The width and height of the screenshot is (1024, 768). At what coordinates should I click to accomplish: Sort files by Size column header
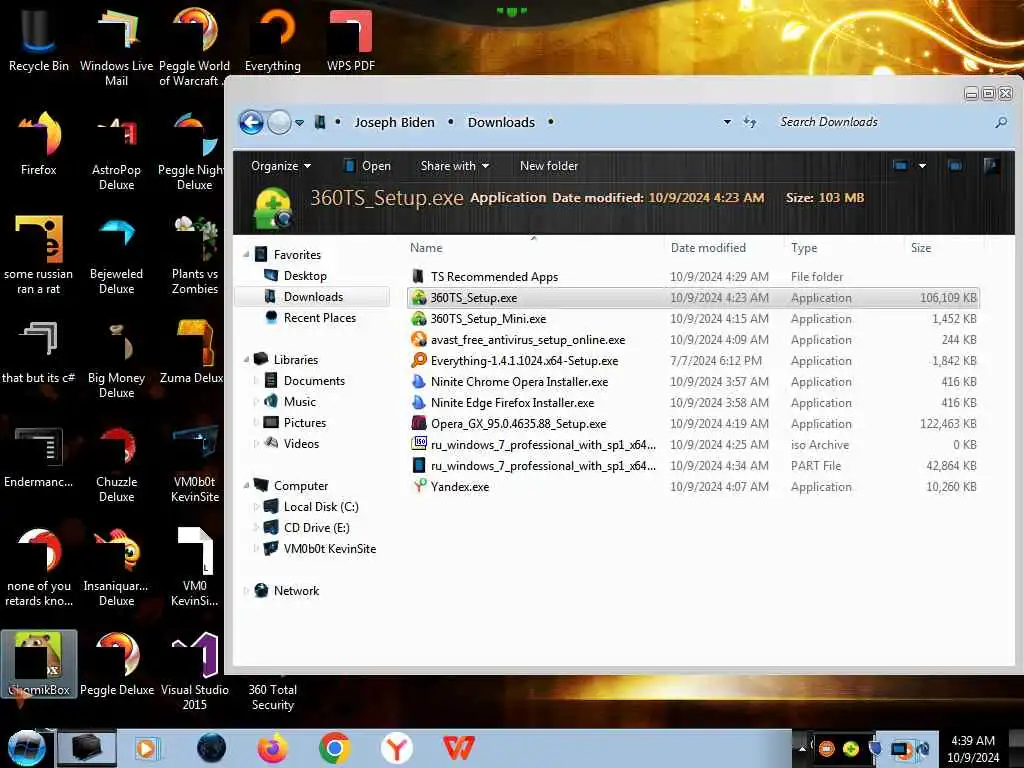921,248
